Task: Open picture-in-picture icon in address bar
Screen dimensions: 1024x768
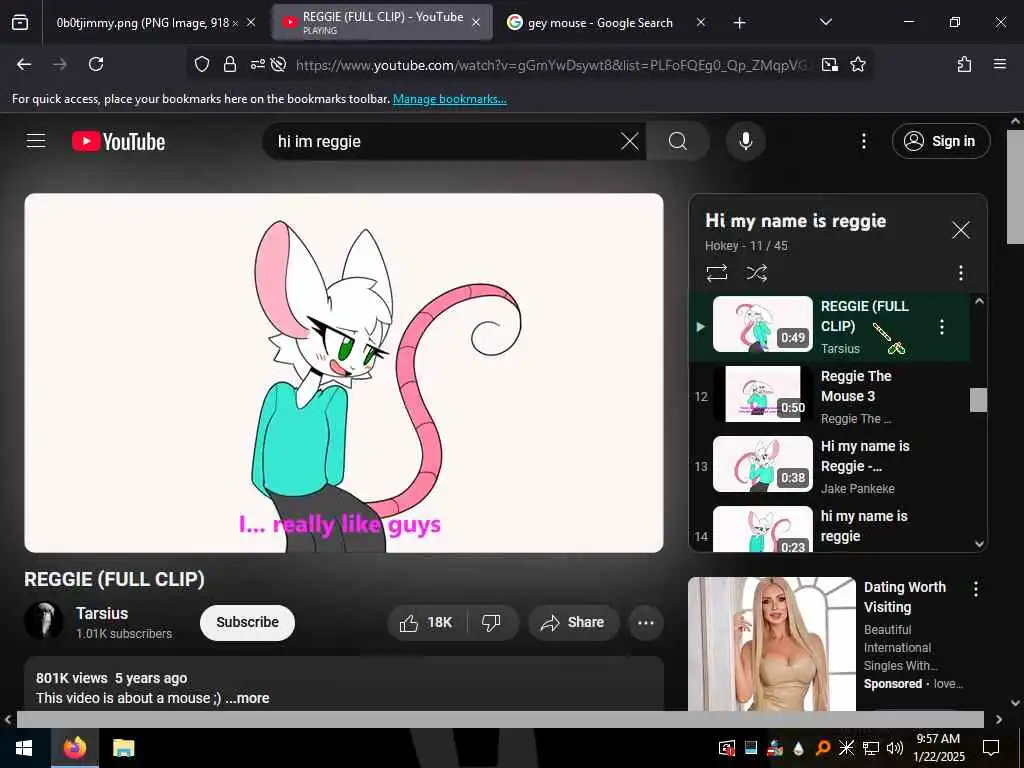Action: click(x=829, y=64)
